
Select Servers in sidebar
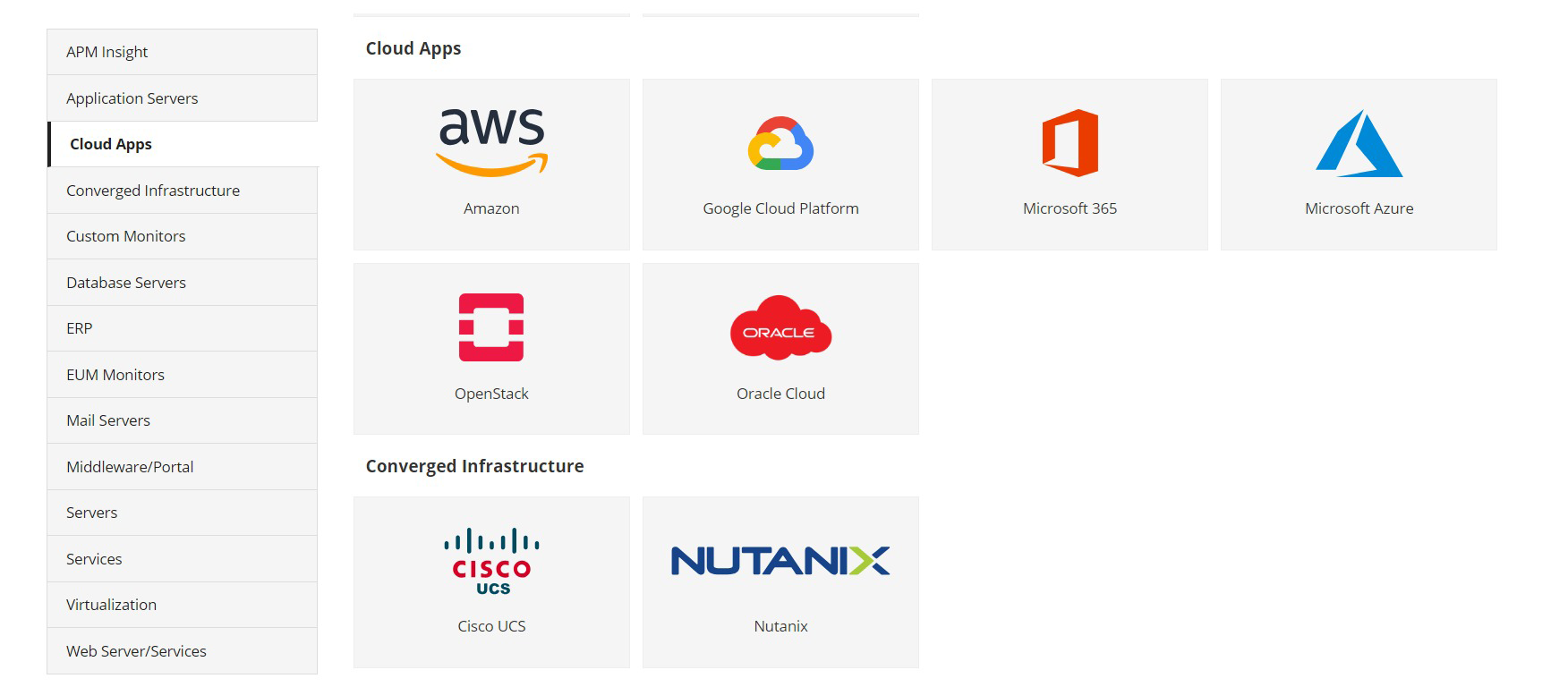pos(183,513)
